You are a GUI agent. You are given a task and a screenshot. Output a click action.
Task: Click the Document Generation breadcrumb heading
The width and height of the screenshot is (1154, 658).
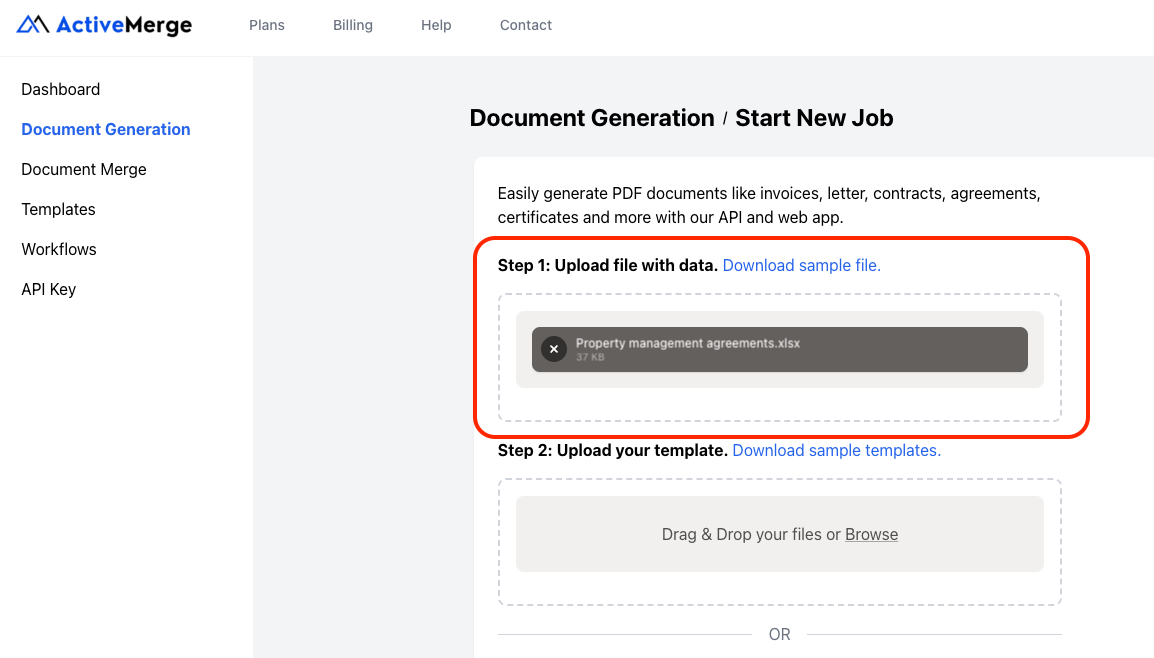pyautogui.click(x=591, y=117)
